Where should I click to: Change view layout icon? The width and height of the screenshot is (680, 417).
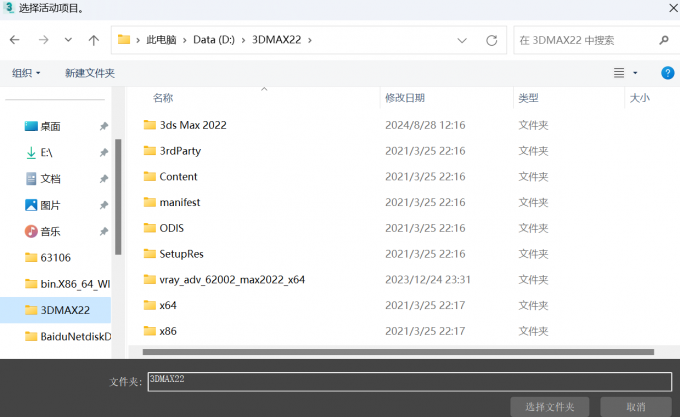click(x=619, y=73)
